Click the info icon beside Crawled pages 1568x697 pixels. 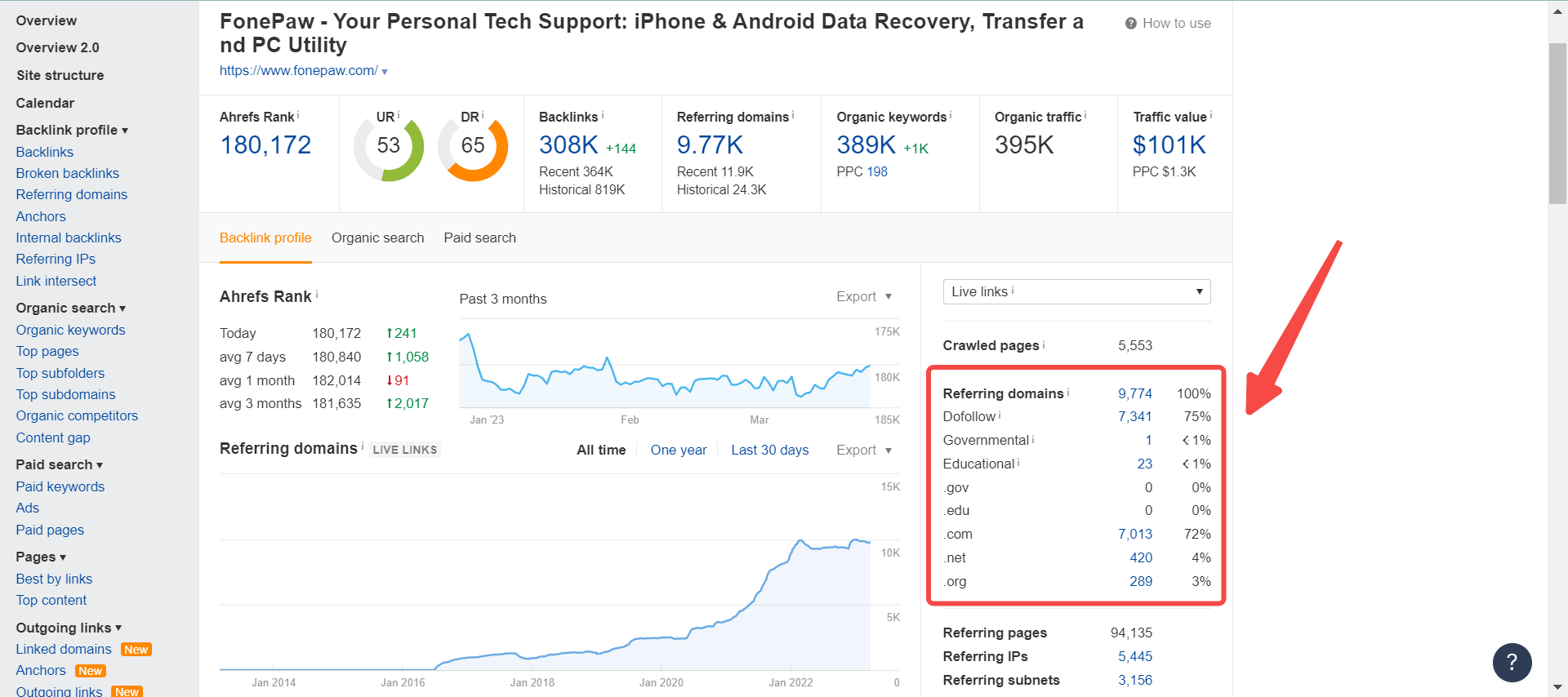(x=1044, y=344)
